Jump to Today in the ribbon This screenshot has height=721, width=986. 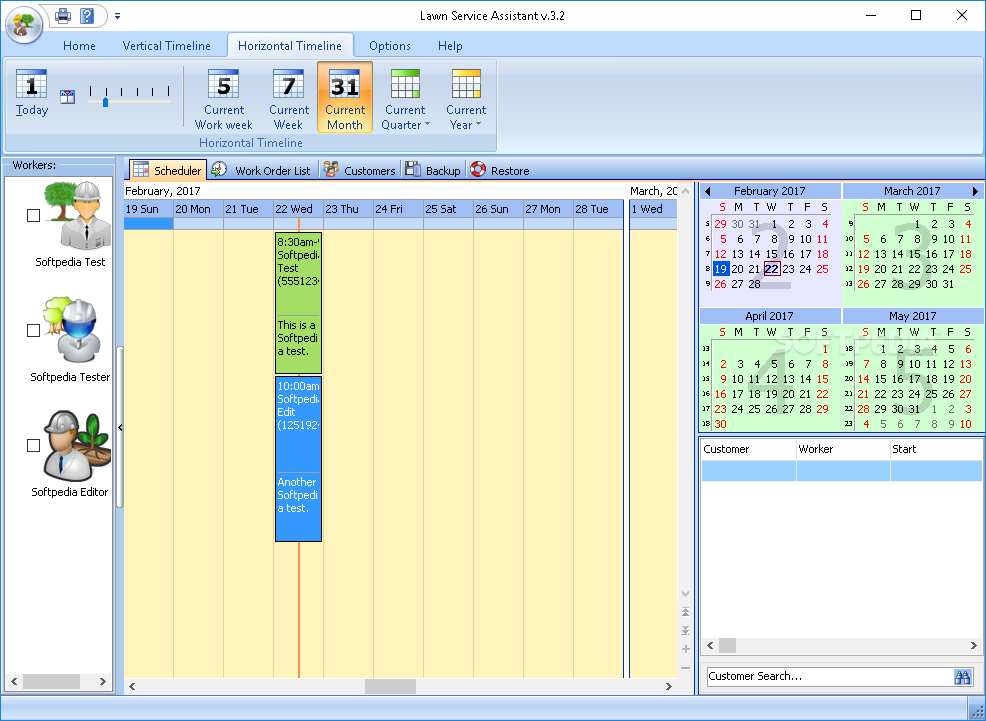tap(31, 93)
